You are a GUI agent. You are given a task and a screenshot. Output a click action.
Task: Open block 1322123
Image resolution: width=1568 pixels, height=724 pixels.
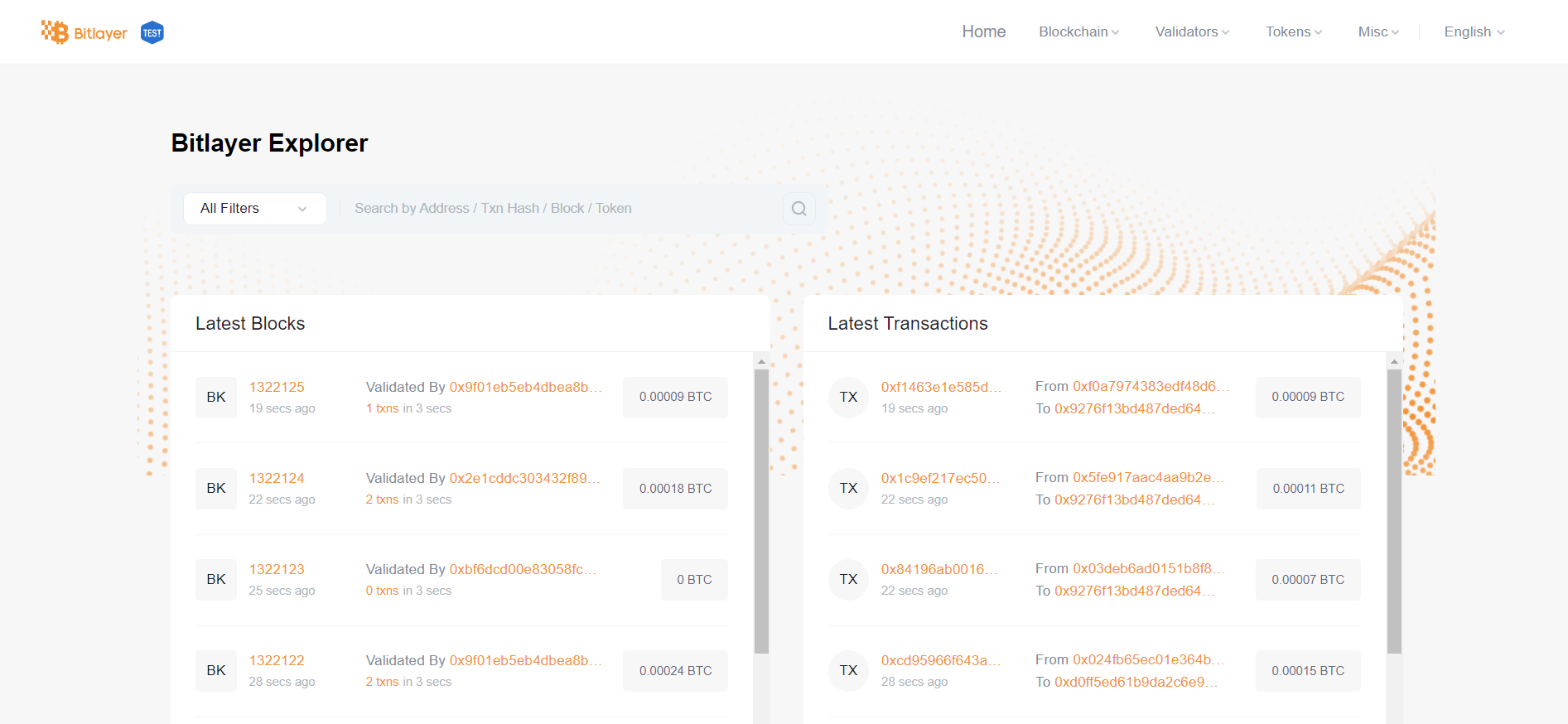pos(277,569)
